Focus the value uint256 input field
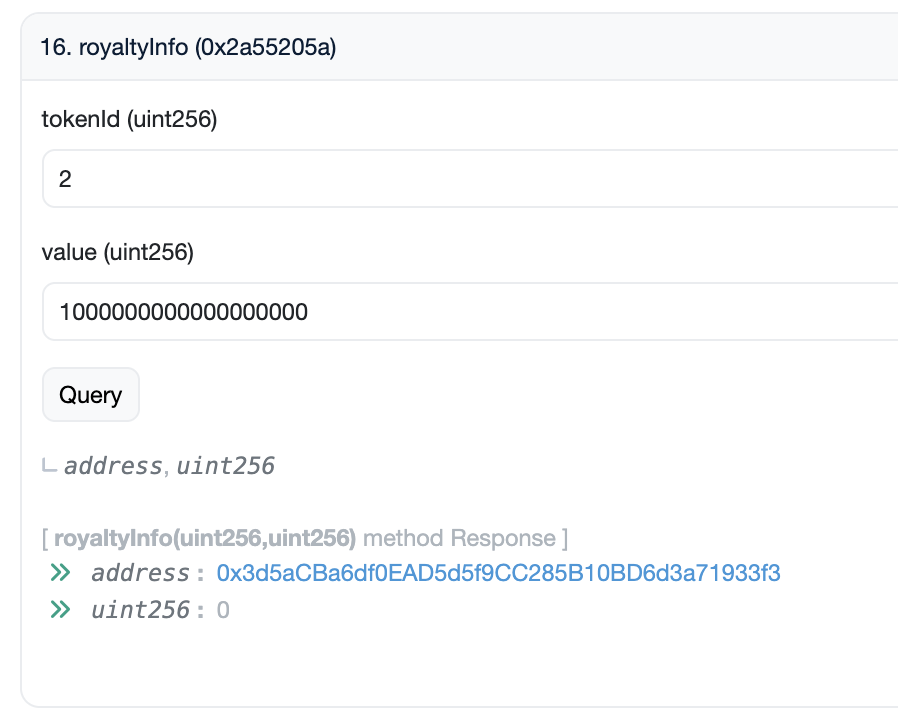This screenshot has width=898, height=724. [470, 312]
